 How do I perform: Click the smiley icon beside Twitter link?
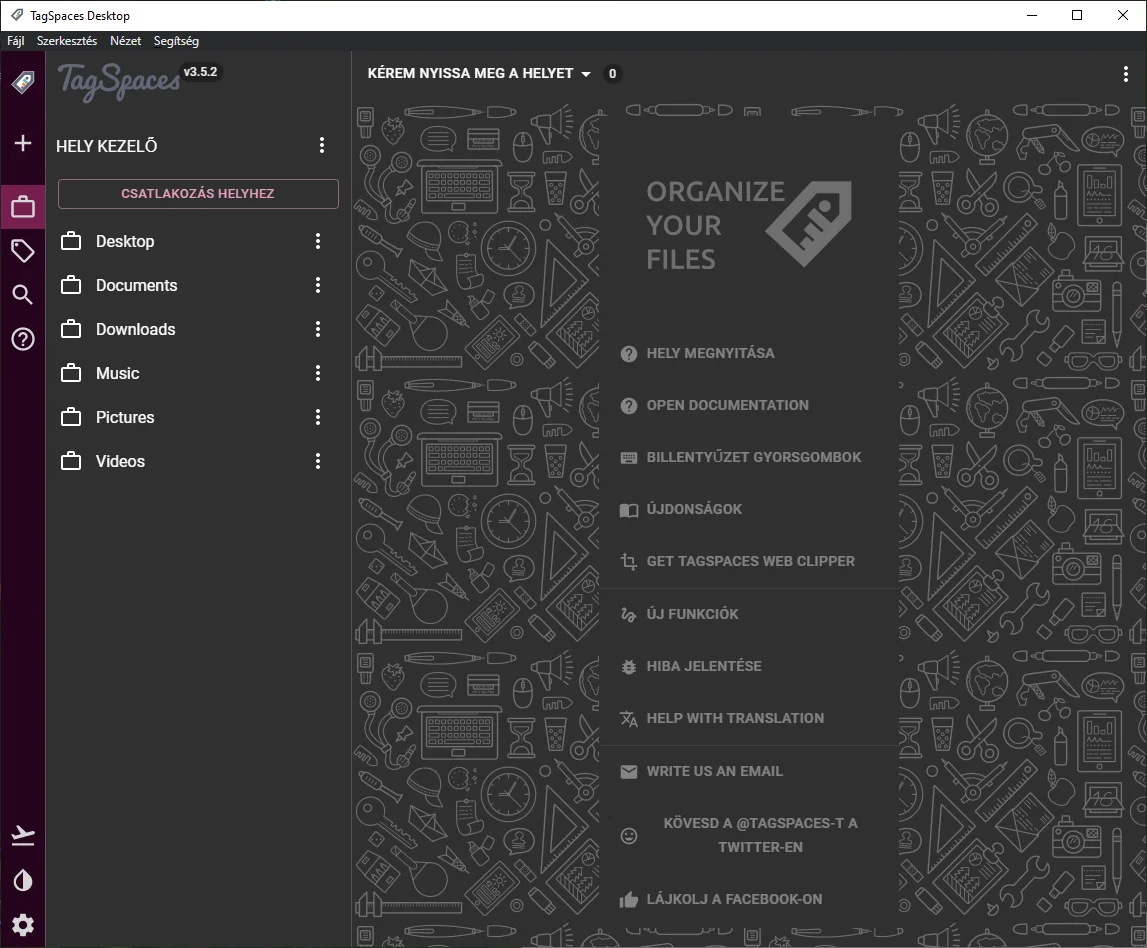pos(628,835)
